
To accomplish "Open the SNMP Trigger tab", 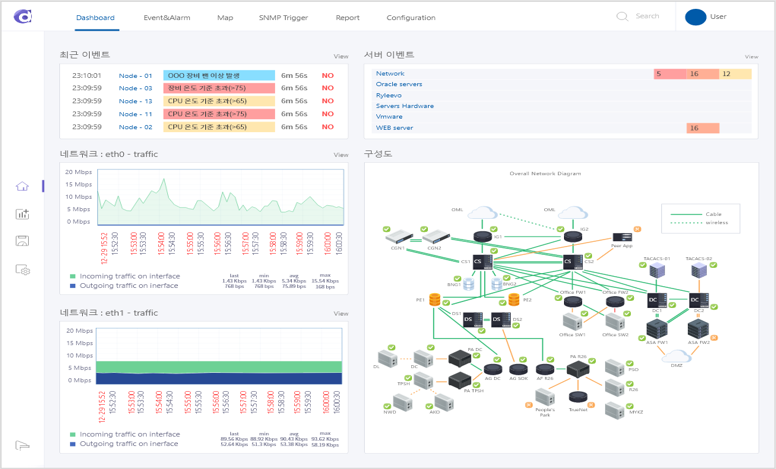I will pyautogui.click(x=284, y=18).
